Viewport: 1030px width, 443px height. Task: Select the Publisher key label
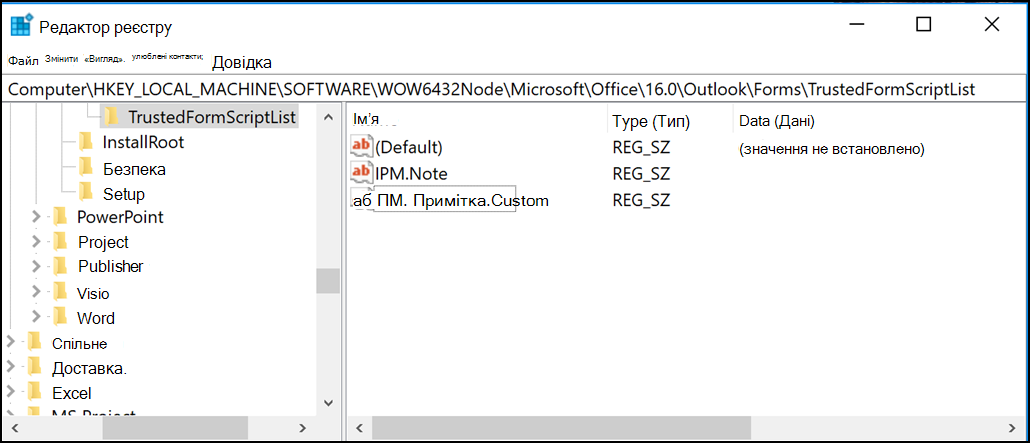[110, 266]
